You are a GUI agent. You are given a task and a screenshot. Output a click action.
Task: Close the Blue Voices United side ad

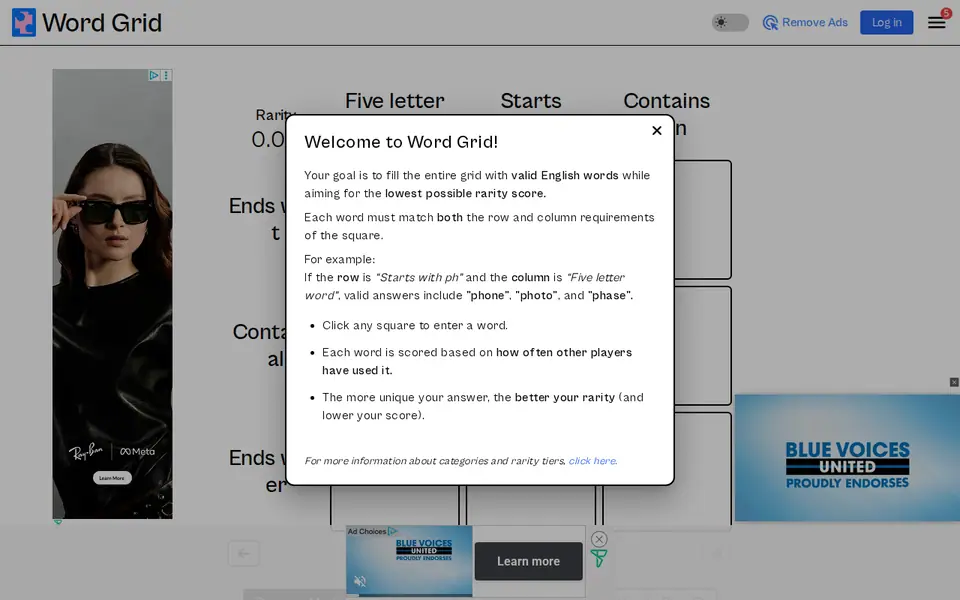pos(953,382)
